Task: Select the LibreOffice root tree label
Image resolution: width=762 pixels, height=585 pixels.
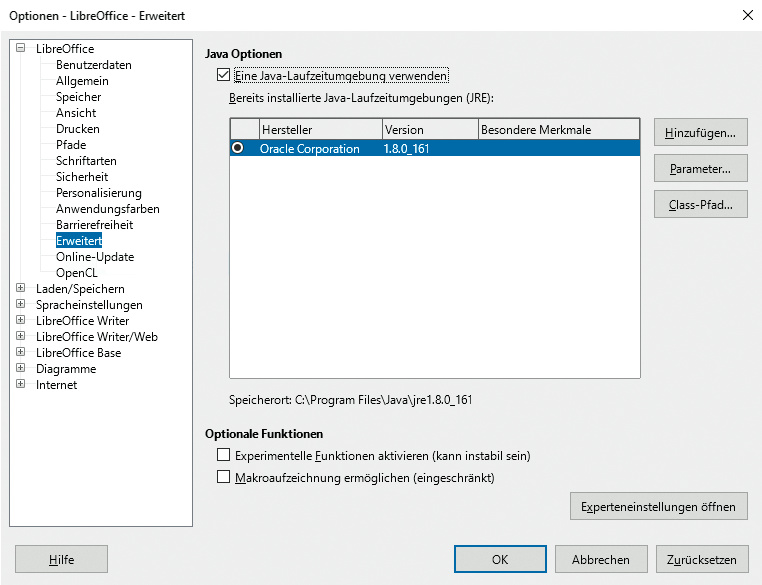Action: (65, 49)
